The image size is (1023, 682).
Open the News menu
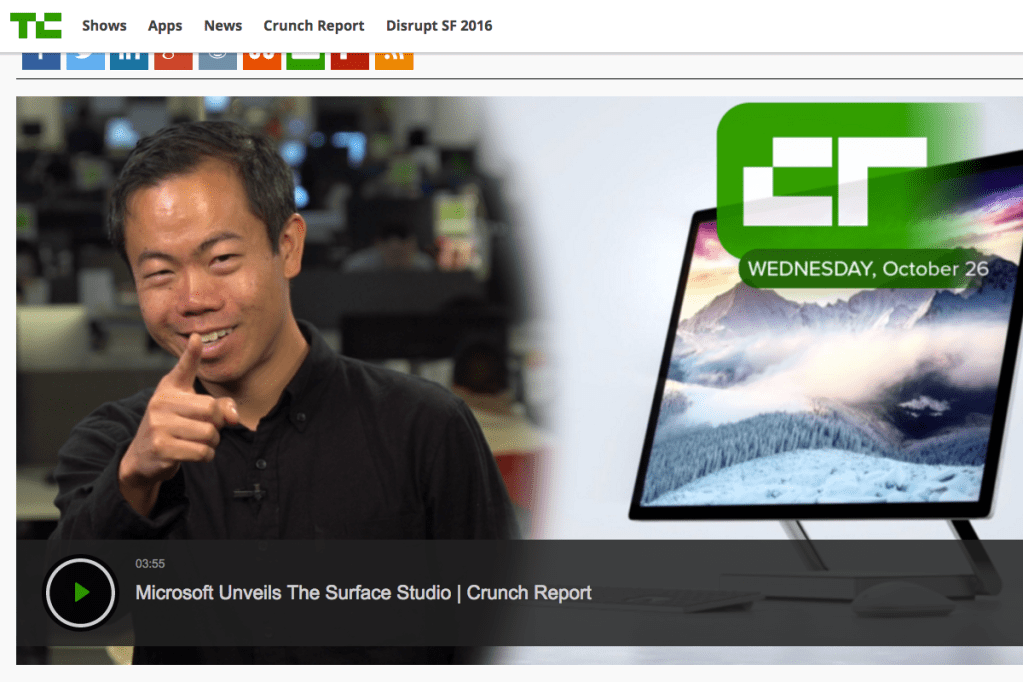pyautogui.click(x=223, y=25)
